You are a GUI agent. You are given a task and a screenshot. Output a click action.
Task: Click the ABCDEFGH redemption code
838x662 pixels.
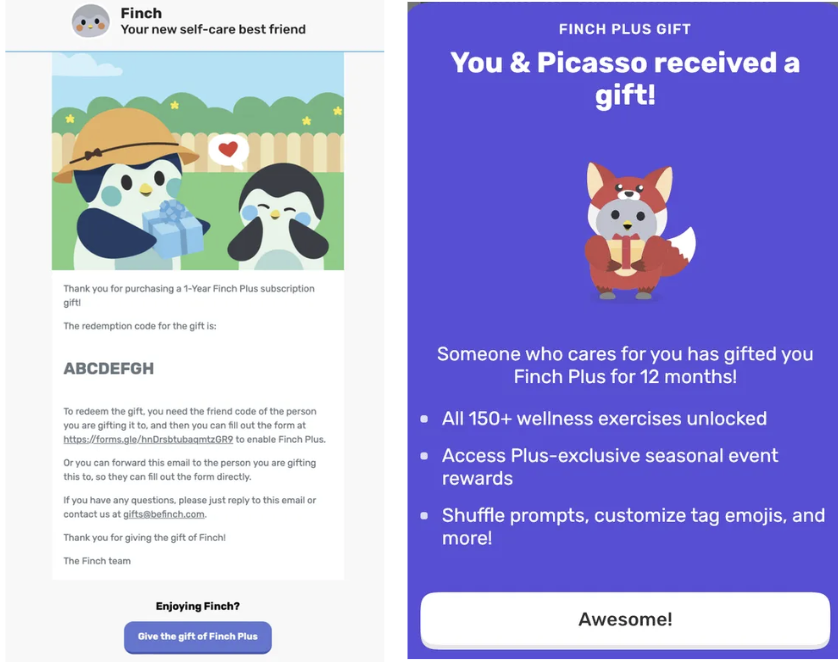[109, 369]
